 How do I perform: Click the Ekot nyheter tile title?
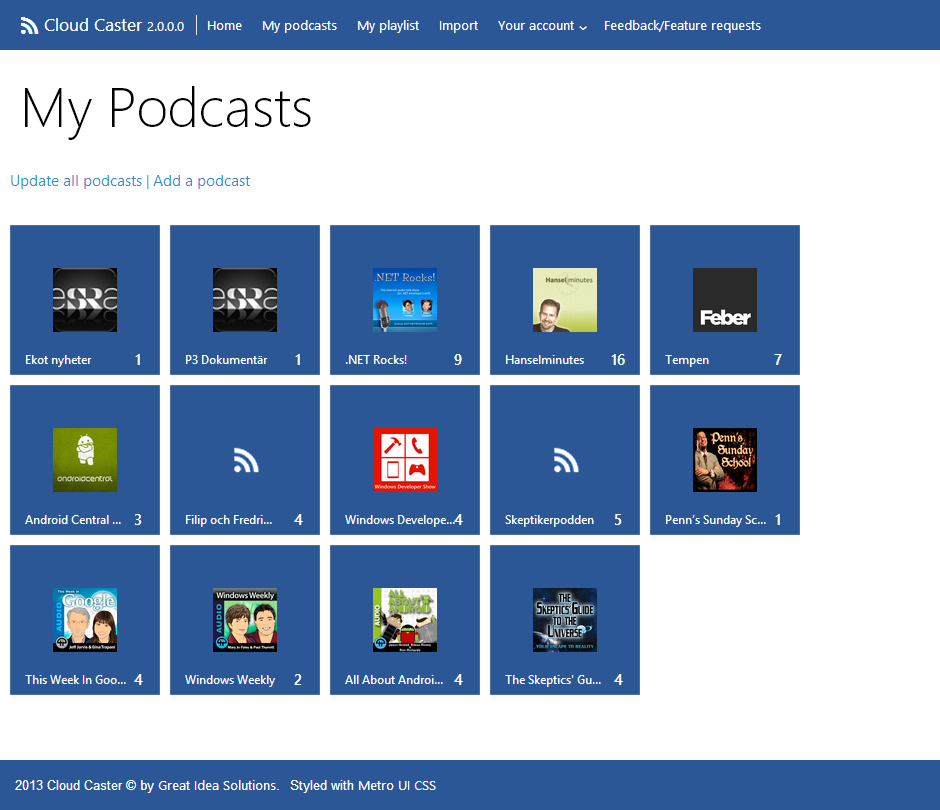point(58,360)
